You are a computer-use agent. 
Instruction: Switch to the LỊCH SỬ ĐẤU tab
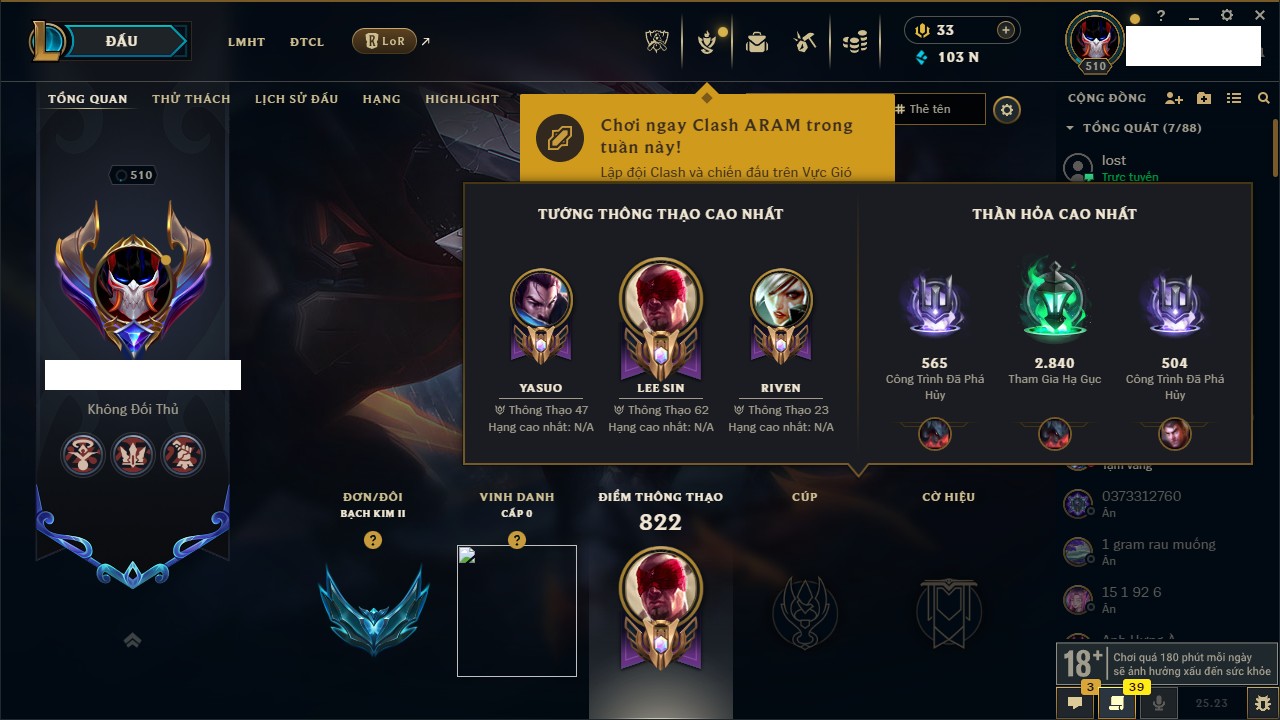(296, 99)
